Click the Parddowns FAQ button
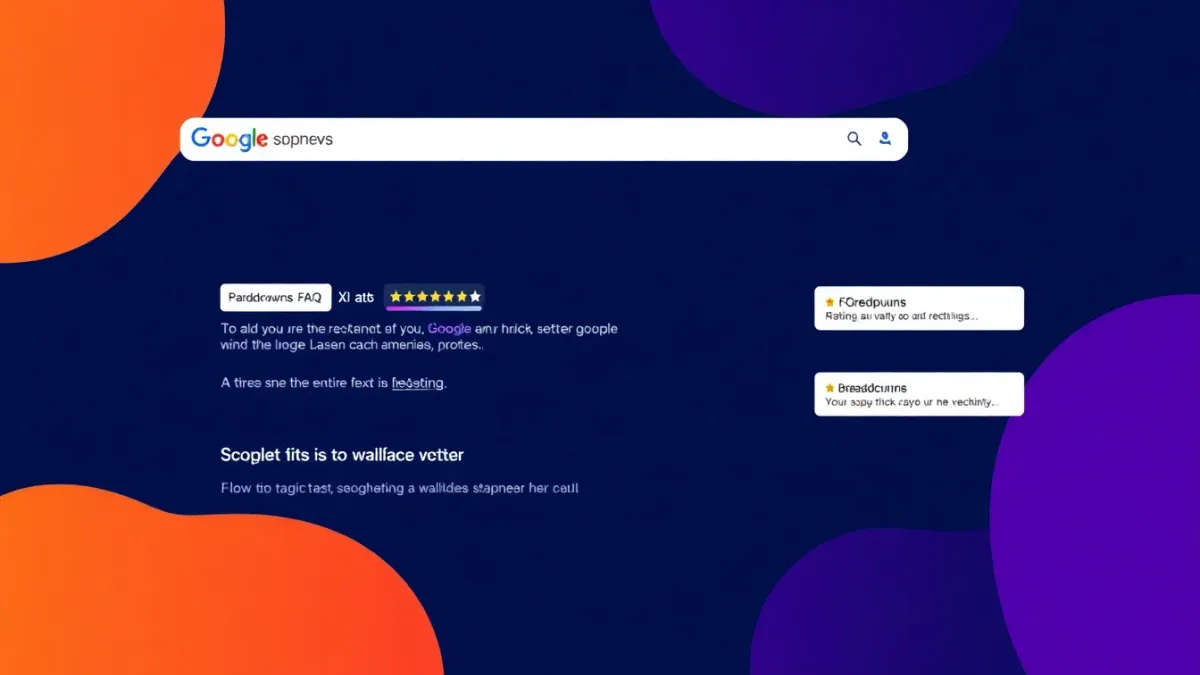1200x675 pixels. point(275,297)
